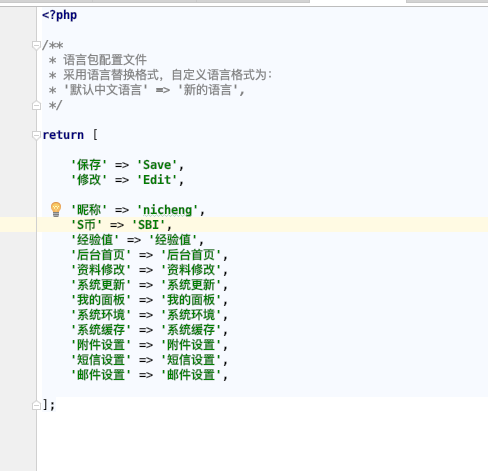Click the 'Save' string value
Screen dimensions: 488x471
(157, 165)
